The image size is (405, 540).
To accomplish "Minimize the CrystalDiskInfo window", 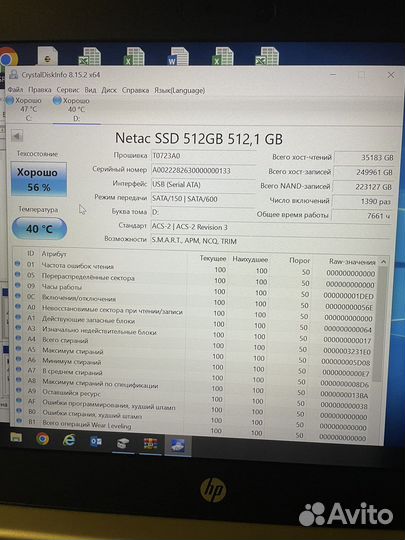I will [x=333, y=75].
